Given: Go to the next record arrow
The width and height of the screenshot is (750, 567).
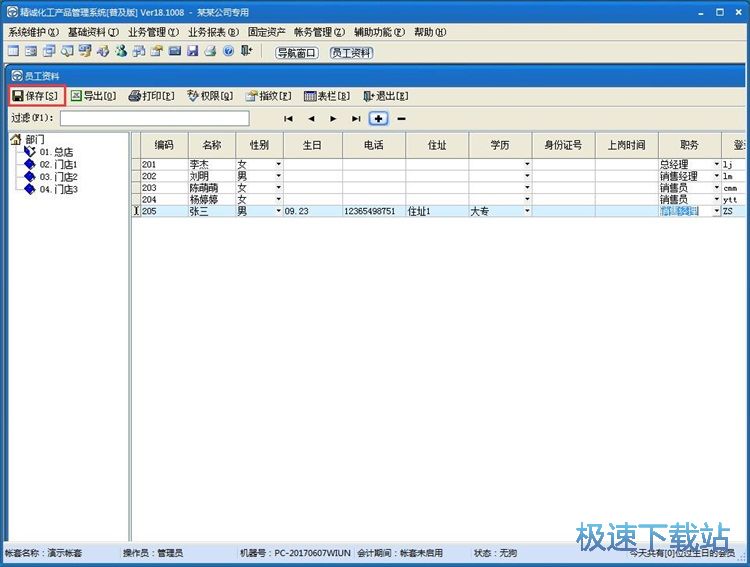Looking at the screenshot, I should pos(333,118).
